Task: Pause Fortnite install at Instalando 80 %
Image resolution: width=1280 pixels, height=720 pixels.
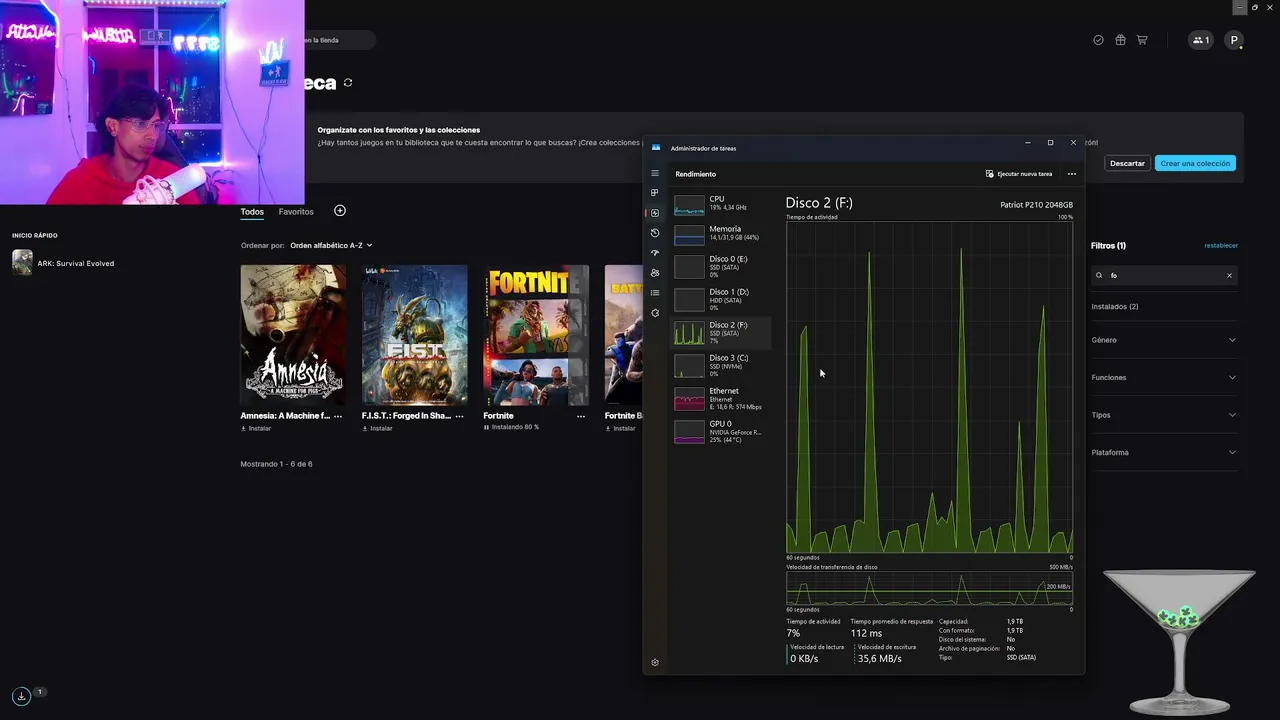Action: click(511, 427)
